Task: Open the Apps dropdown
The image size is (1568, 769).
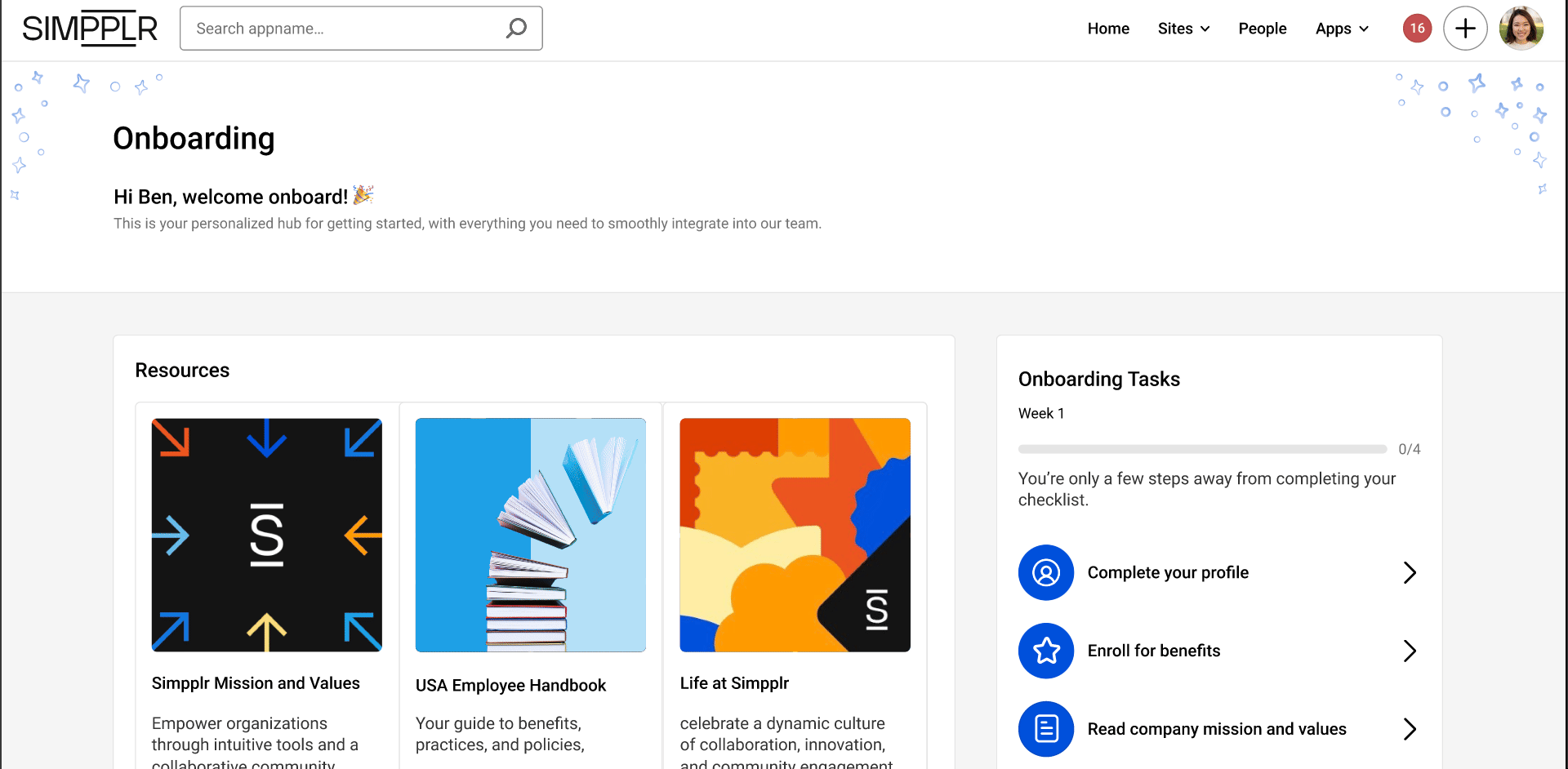Action: click(x=1341, y=29)
